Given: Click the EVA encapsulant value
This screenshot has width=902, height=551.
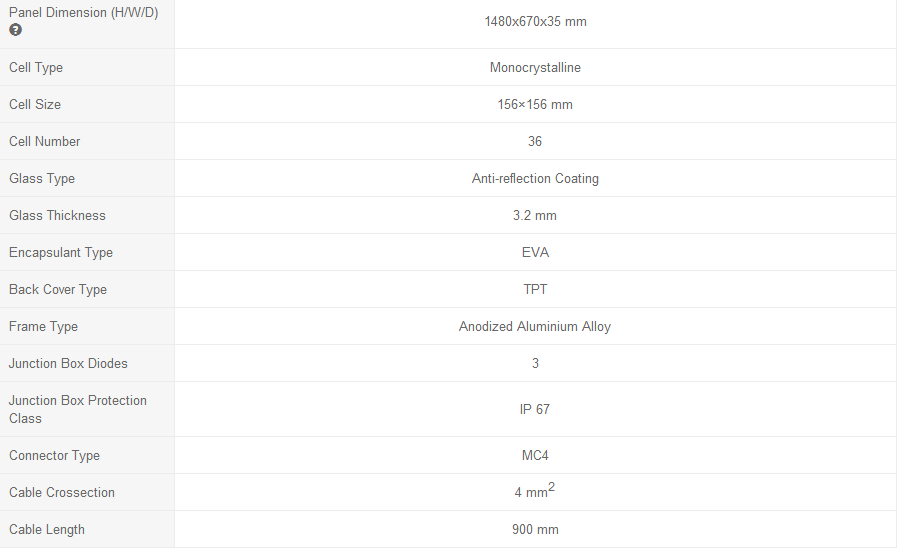Looking at the screenshot, I should 535,252.
